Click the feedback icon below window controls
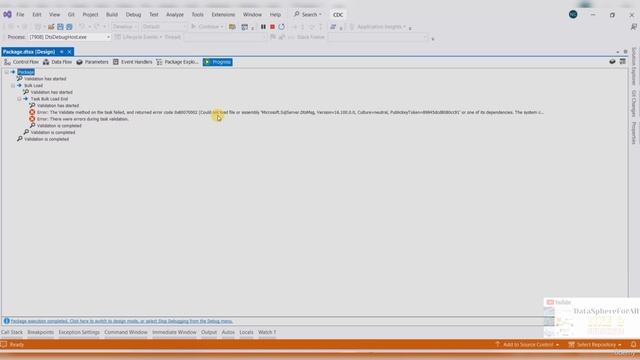Image resolution: width=640 pixels, height=360 pixels. [x=633, y=27]
